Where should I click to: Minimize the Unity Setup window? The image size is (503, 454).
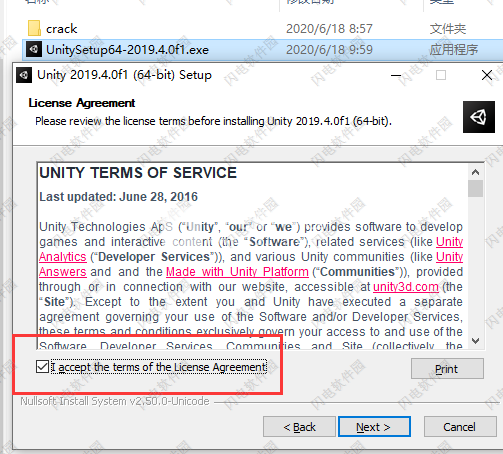click(396, 75)
